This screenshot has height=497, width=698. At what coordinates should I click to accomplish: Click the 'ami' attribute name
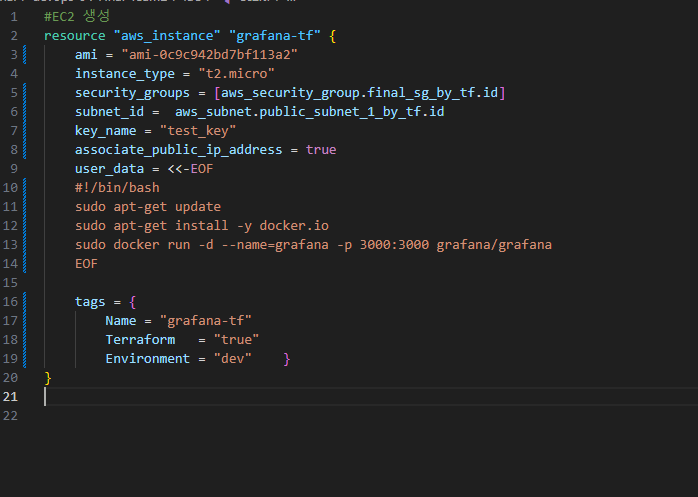[86, 55]
